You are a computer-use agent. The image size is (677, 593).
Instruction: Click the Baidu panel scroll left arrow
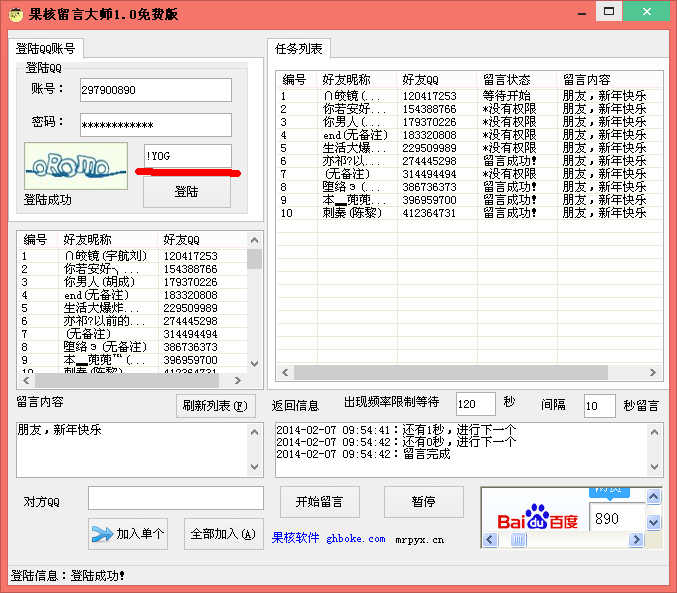[490, 539]
